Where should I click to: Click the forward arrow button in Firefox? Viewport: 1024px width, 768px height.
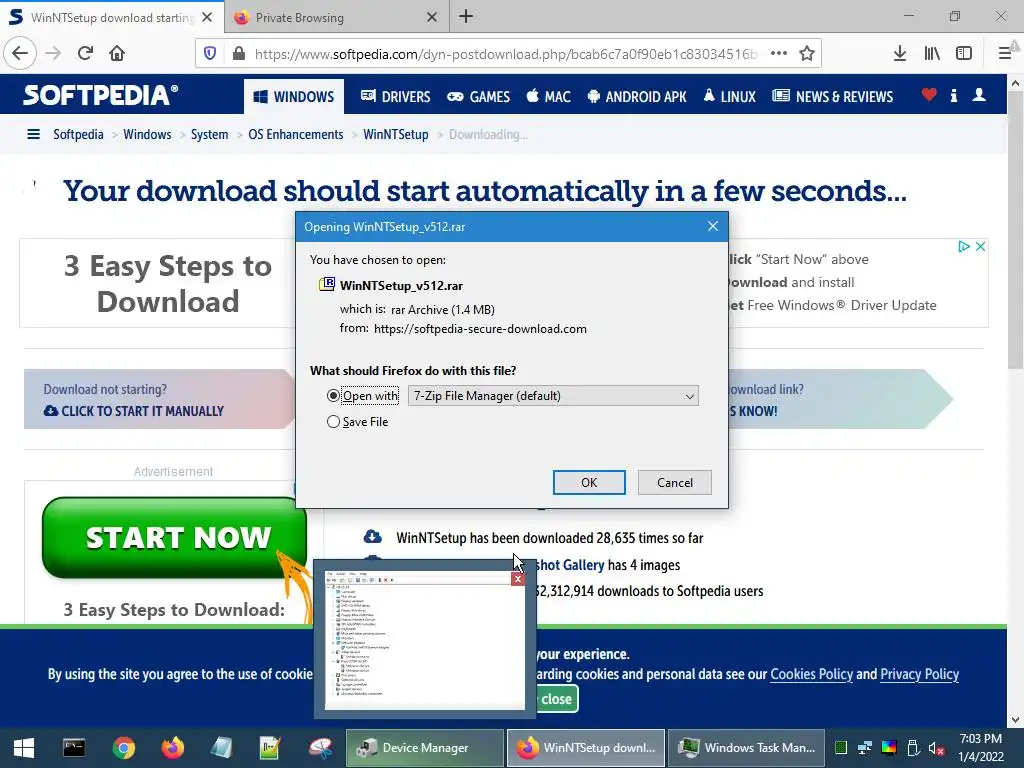coord(53,53)
